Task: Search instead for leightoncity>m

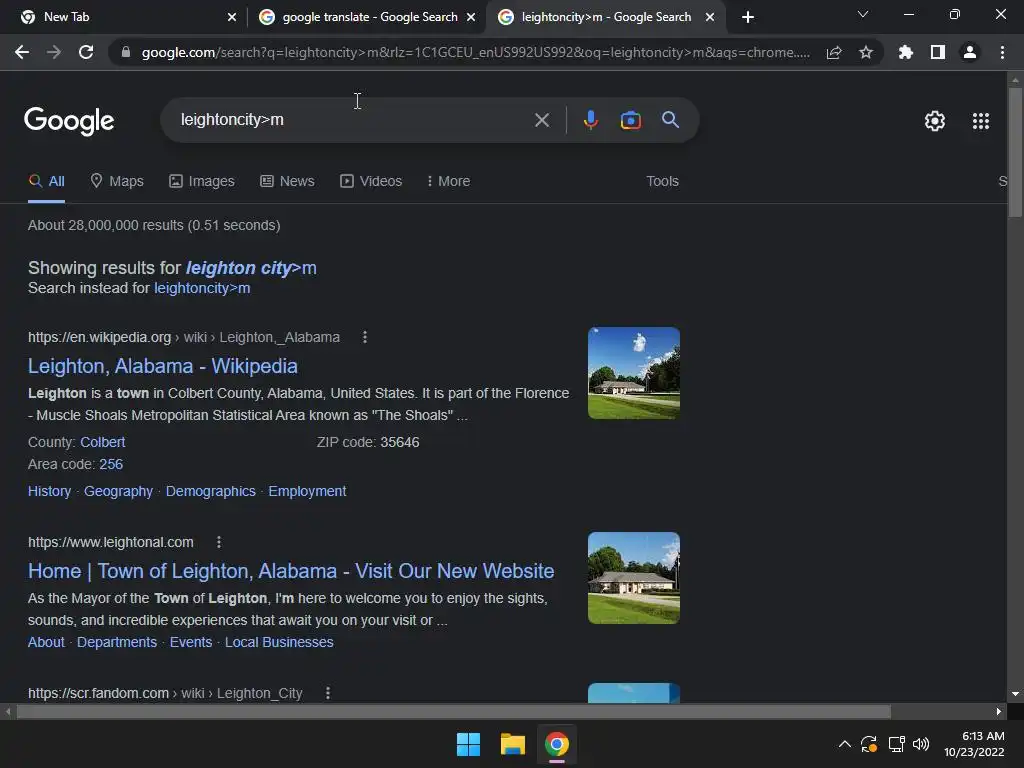Action: [202, 288]
